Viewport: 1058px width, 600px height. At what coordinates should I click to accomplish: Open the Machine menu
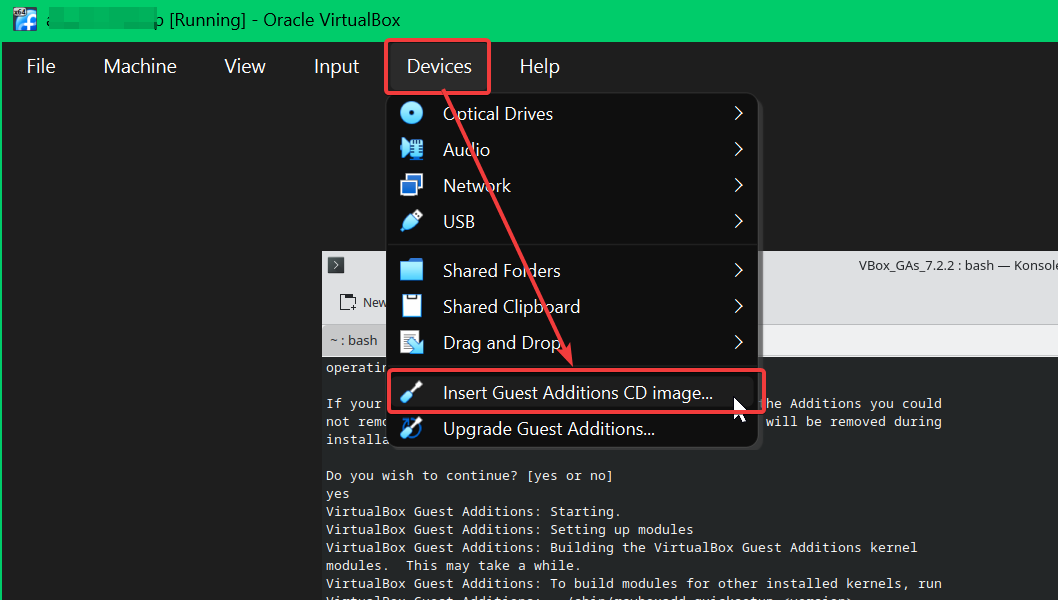[x=140, y=66]
